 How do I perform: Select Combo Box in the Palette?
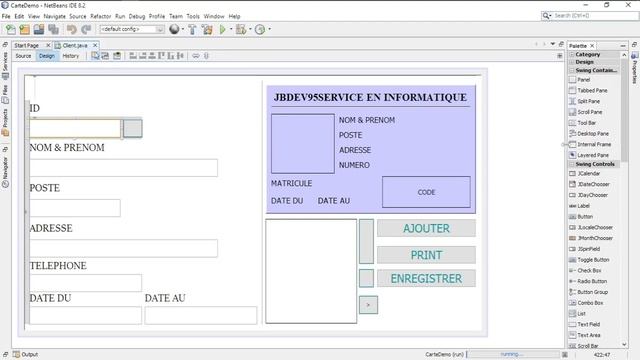click(586, 303)
